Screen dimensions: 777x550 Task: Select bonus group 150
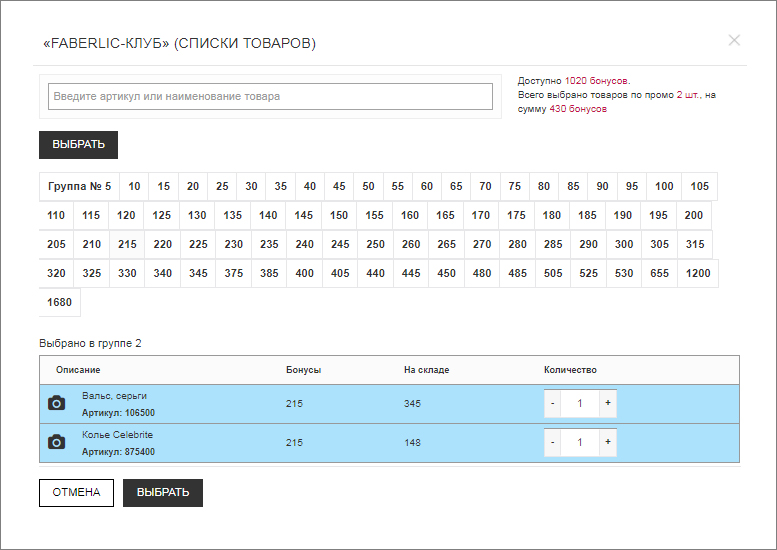click(x=339, y=215)
